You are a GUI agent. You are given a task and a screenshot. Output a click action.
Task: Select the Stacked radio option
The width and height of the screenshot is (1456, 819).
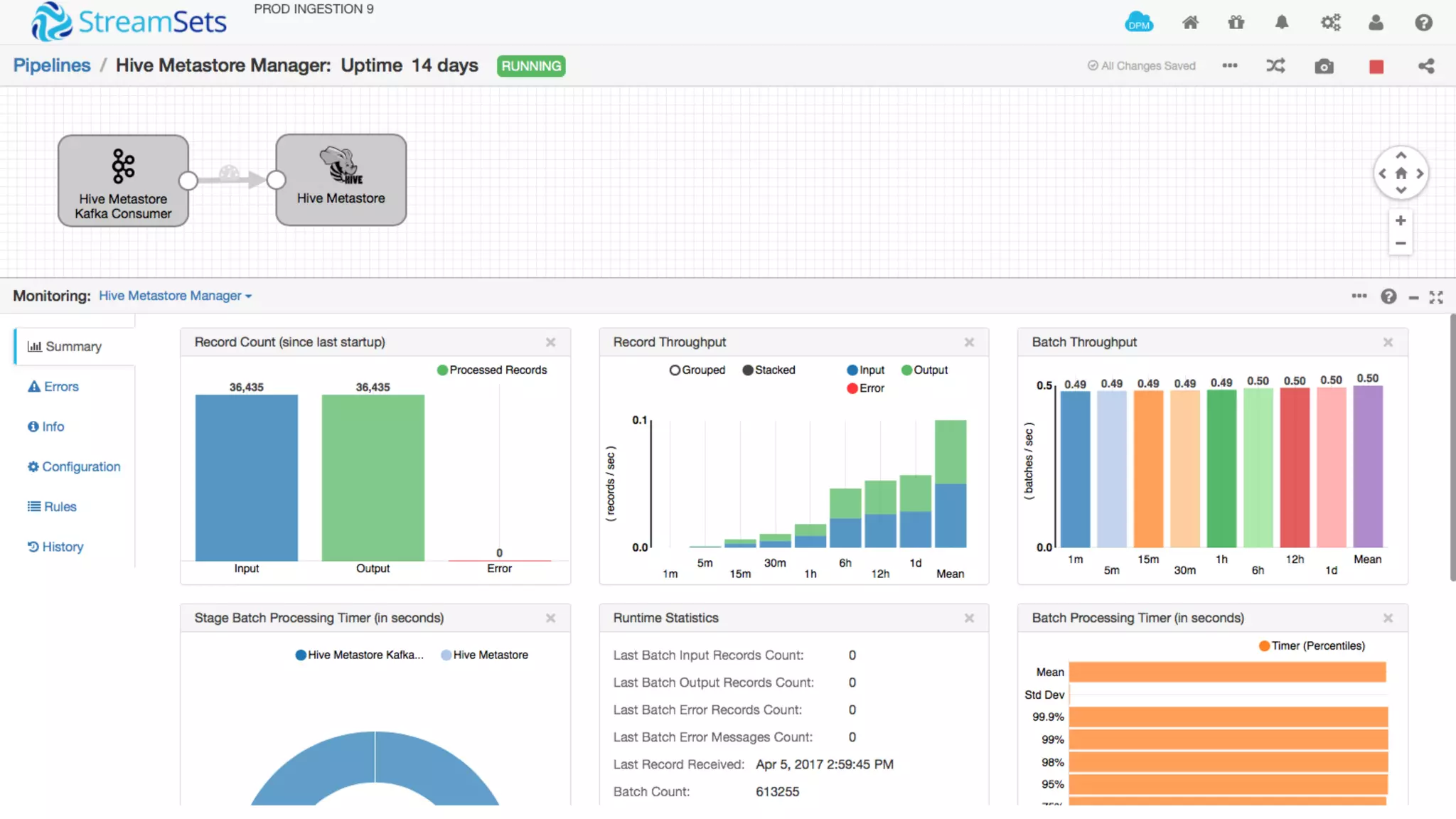tap(748, 370)
